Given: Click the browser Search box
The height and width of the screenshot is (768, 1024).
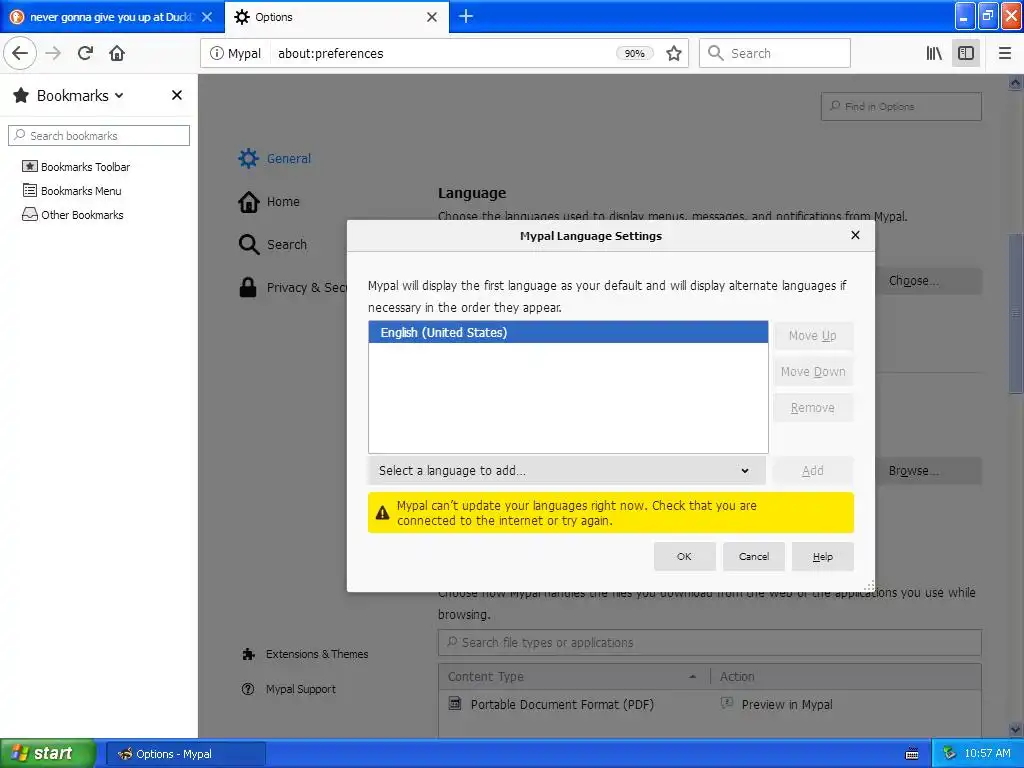Looking at the screenshot, I should pos(775,53).
